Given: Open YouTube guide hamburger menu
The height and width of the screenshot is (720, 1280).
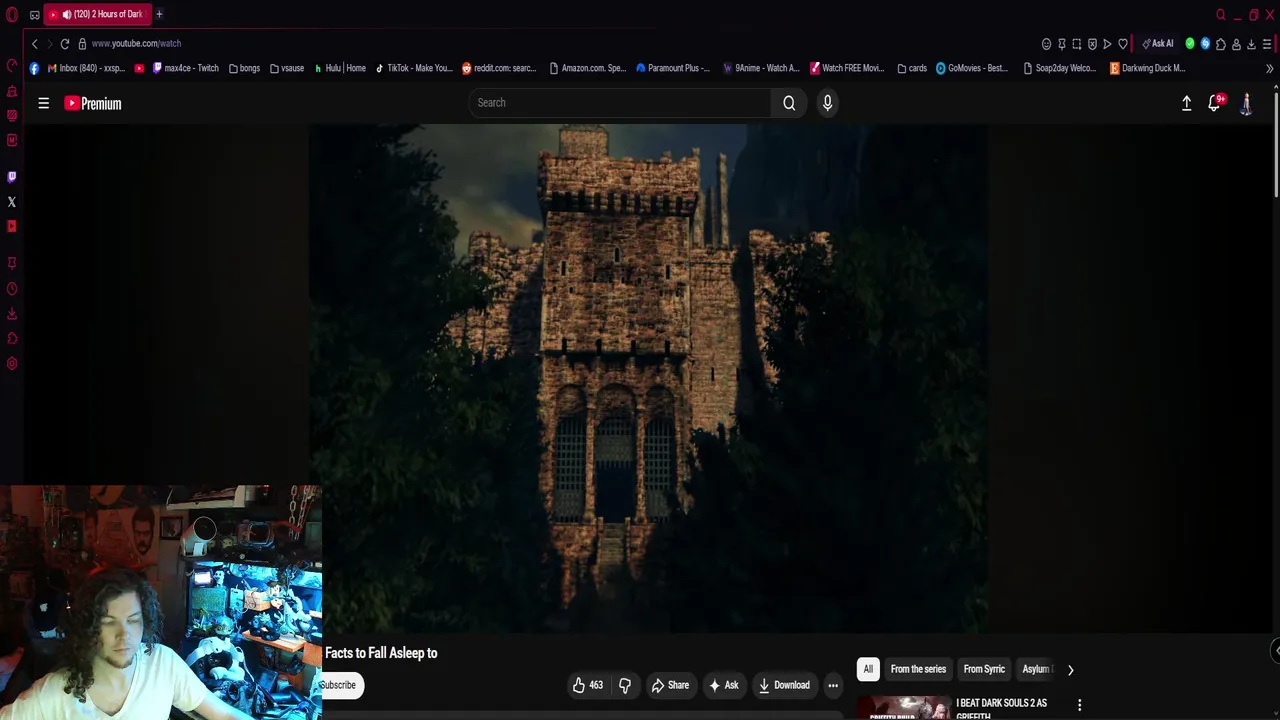Looking at the screenshot, I should tap(44, 103).
